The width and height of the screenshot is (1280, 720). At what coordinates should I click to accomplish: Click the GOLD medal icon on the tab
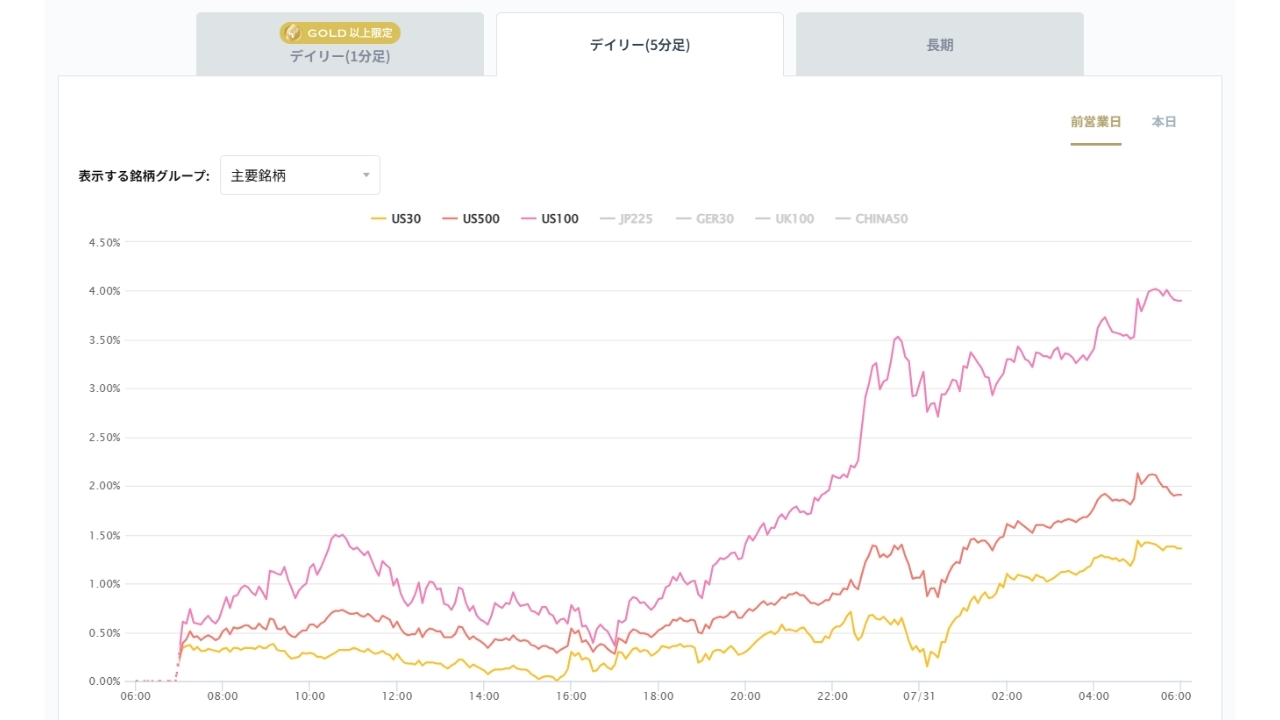(293, 33)
